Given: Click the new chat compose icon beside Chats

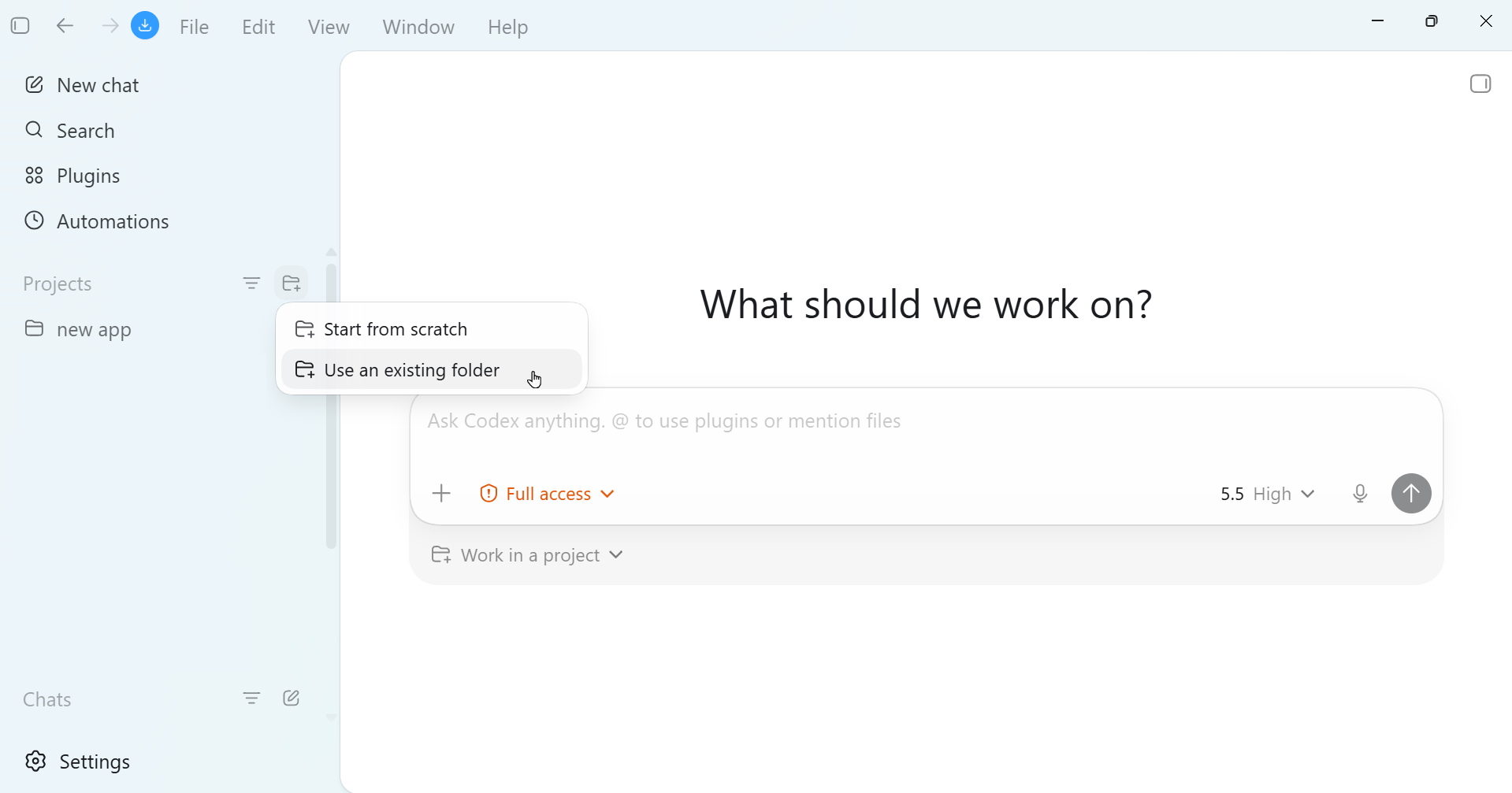Looking at the screenshot, I should click(292, 699).
